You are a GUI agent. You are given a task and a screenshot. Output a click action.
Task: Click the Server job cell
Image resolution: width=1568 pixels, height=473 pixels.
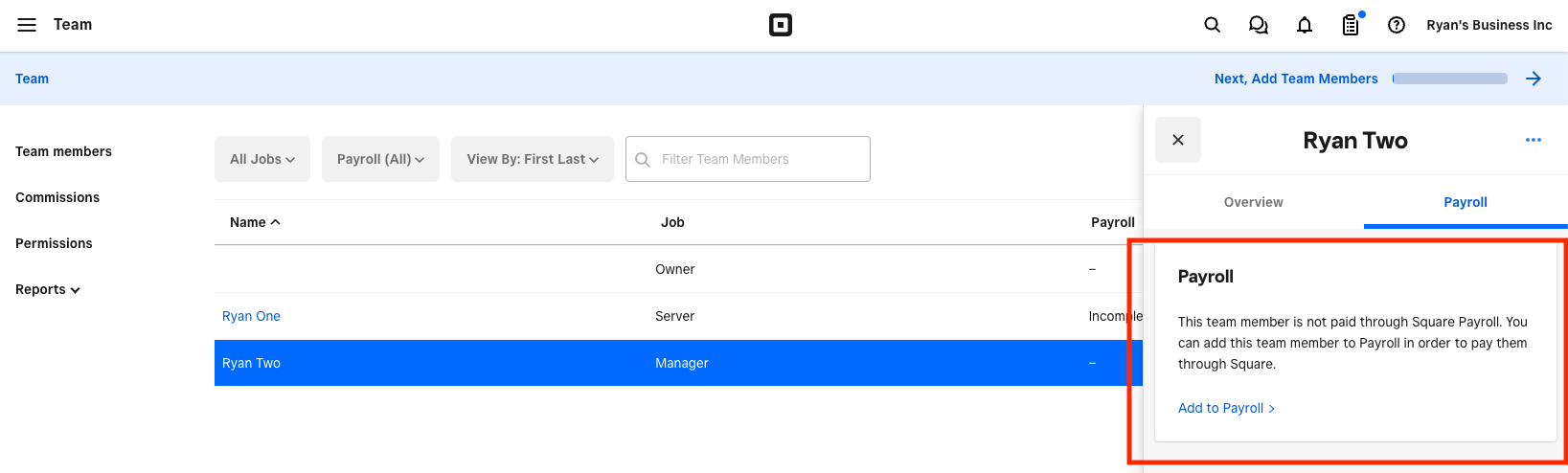click(x=675, y=316)
